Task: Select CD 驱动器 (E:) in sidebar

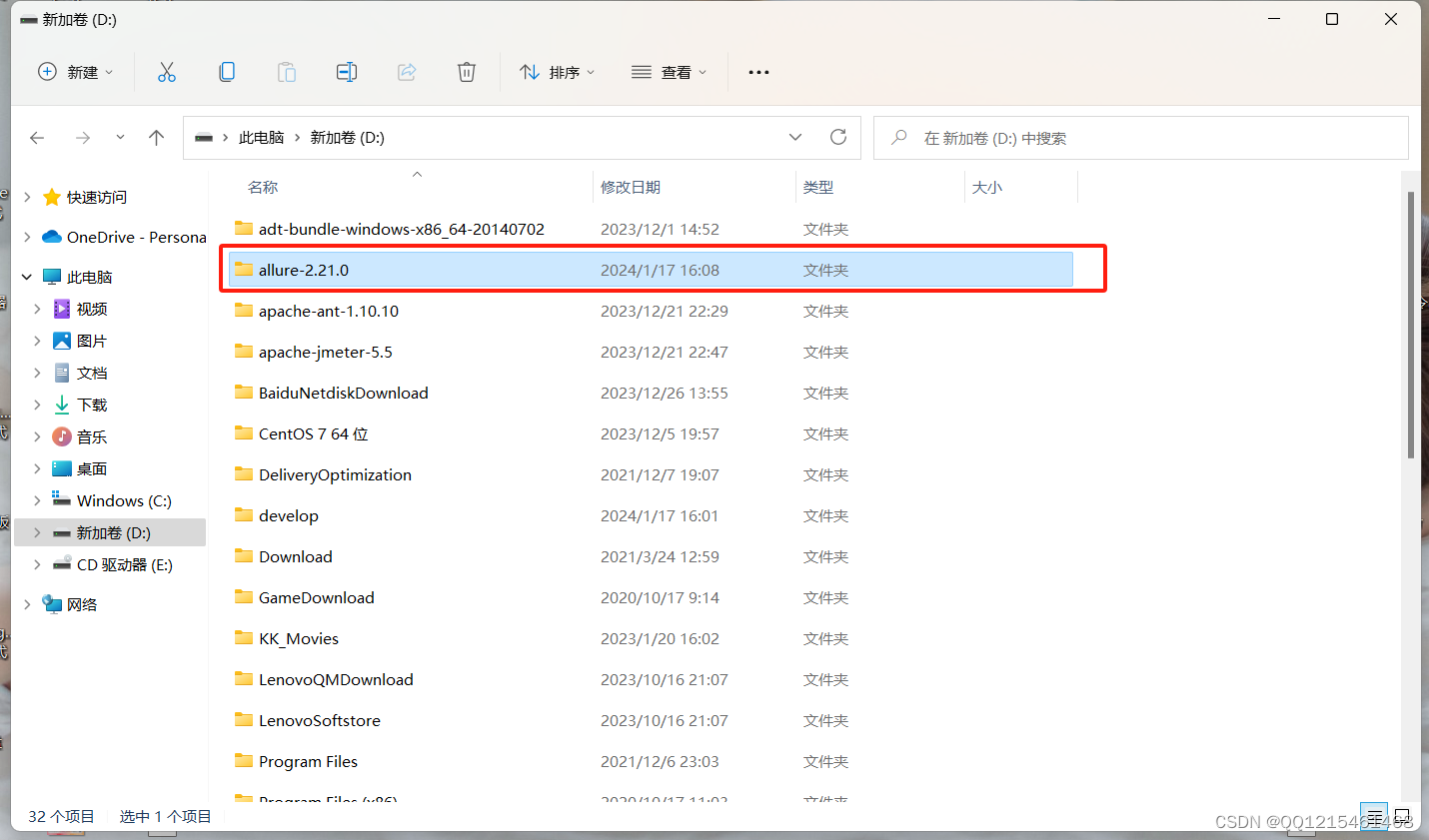Action: pos(125,564)
